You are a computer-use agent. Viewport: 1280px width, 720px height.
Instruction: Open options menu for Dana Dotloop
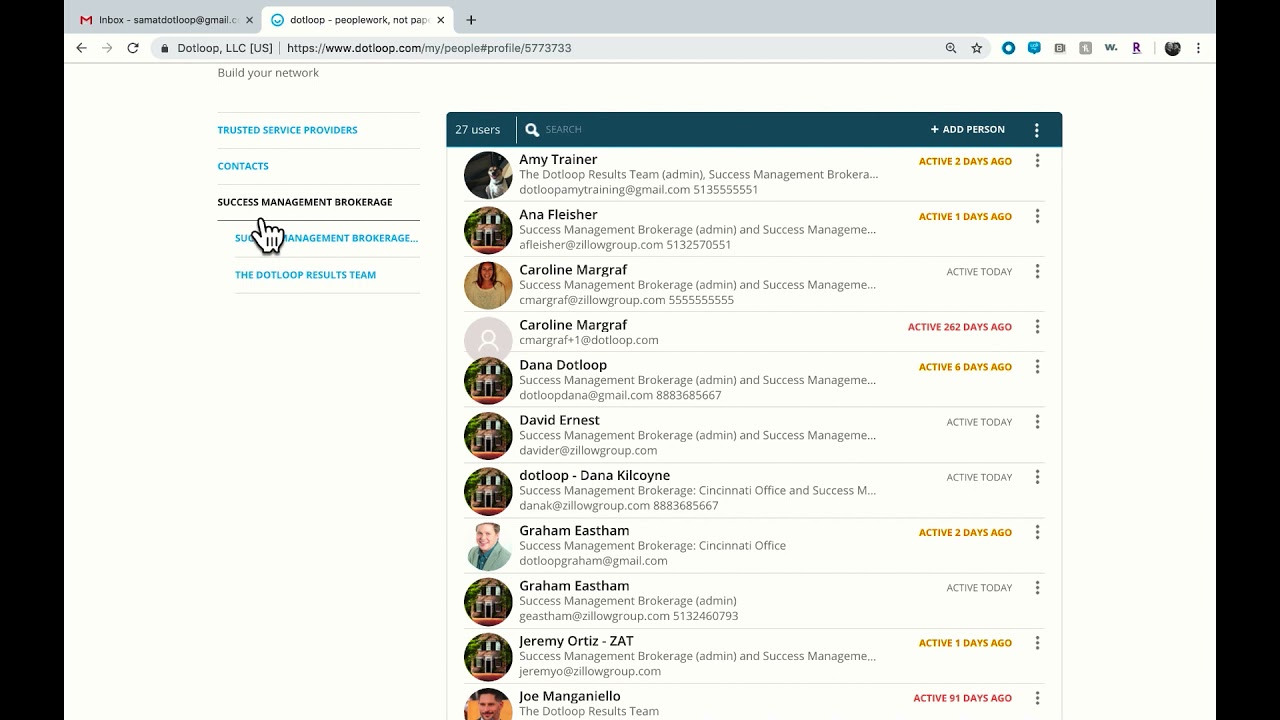click(1037, 367)
